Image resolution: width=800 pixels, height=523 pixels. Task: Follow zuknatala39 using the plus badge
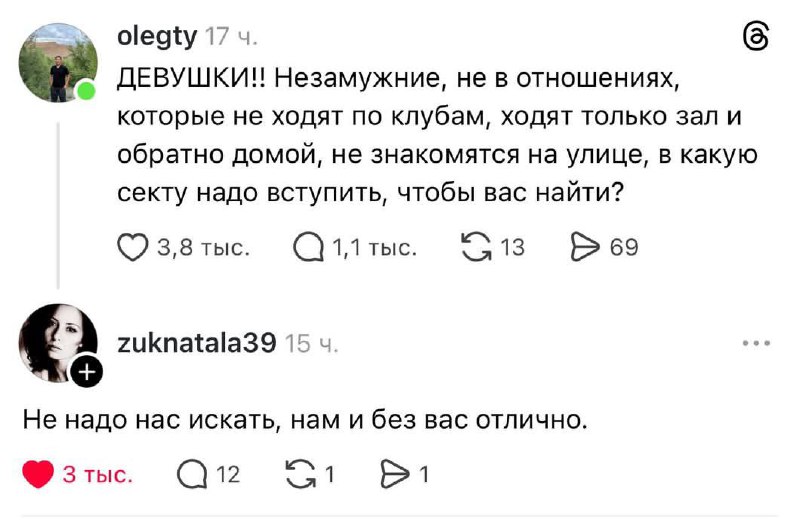point(88,373)
